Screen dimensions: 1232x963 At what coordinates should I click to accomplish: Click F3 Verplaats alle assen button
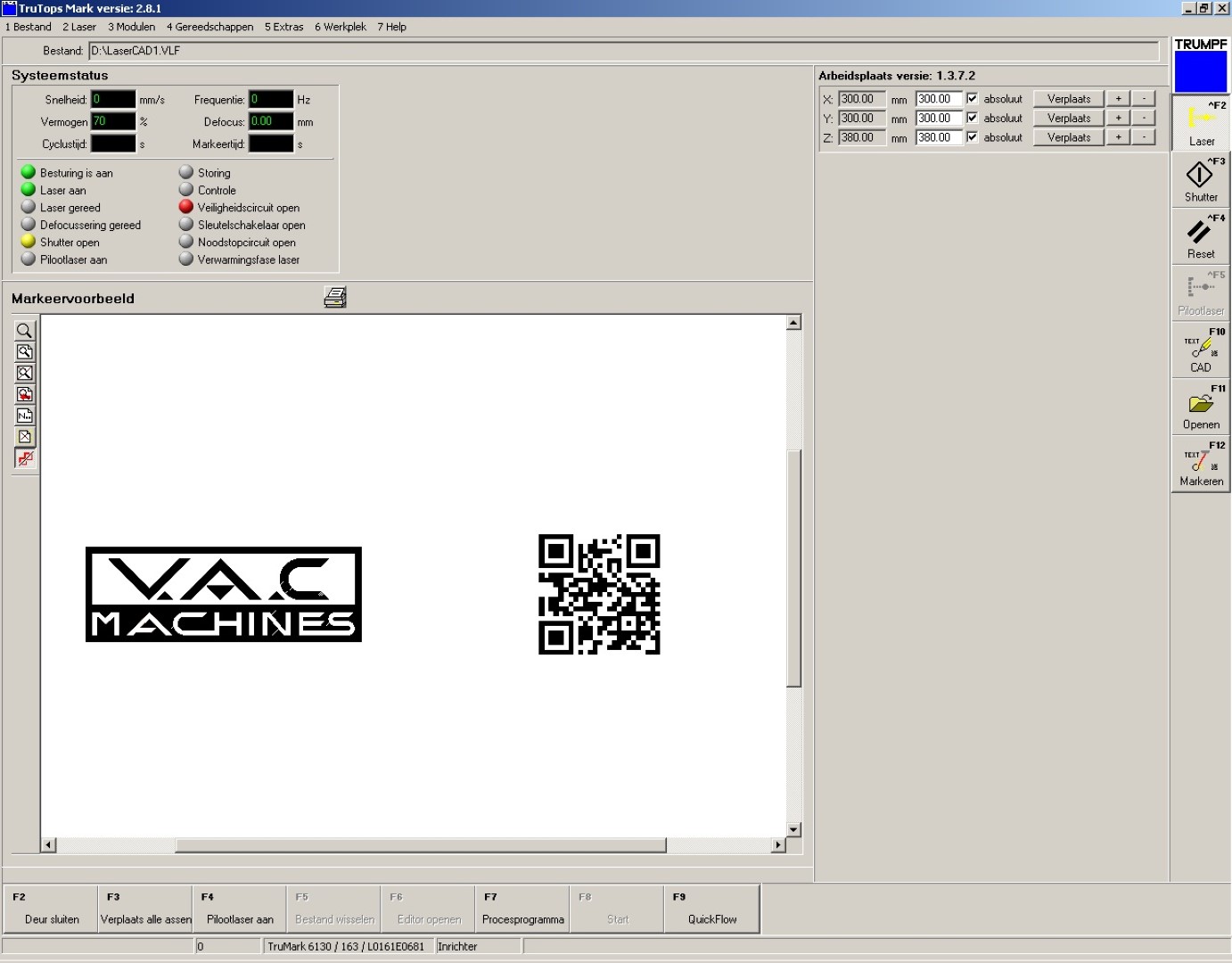point(145,909)
